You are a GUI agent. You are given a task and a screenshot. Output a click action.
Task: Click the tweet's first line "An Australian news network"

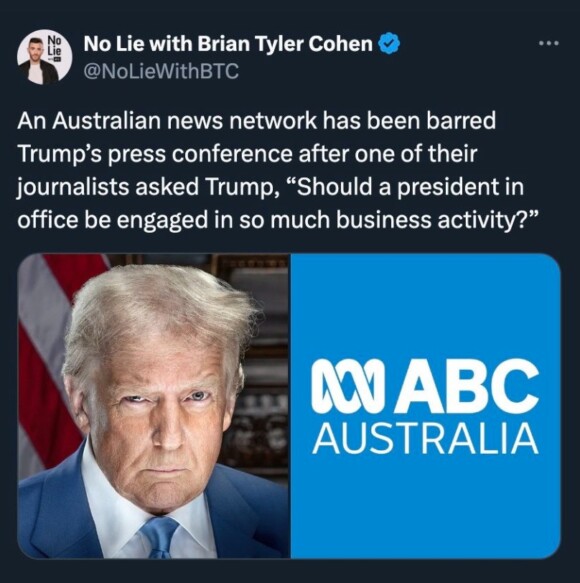pyautogui.click(x=167, y=121)
